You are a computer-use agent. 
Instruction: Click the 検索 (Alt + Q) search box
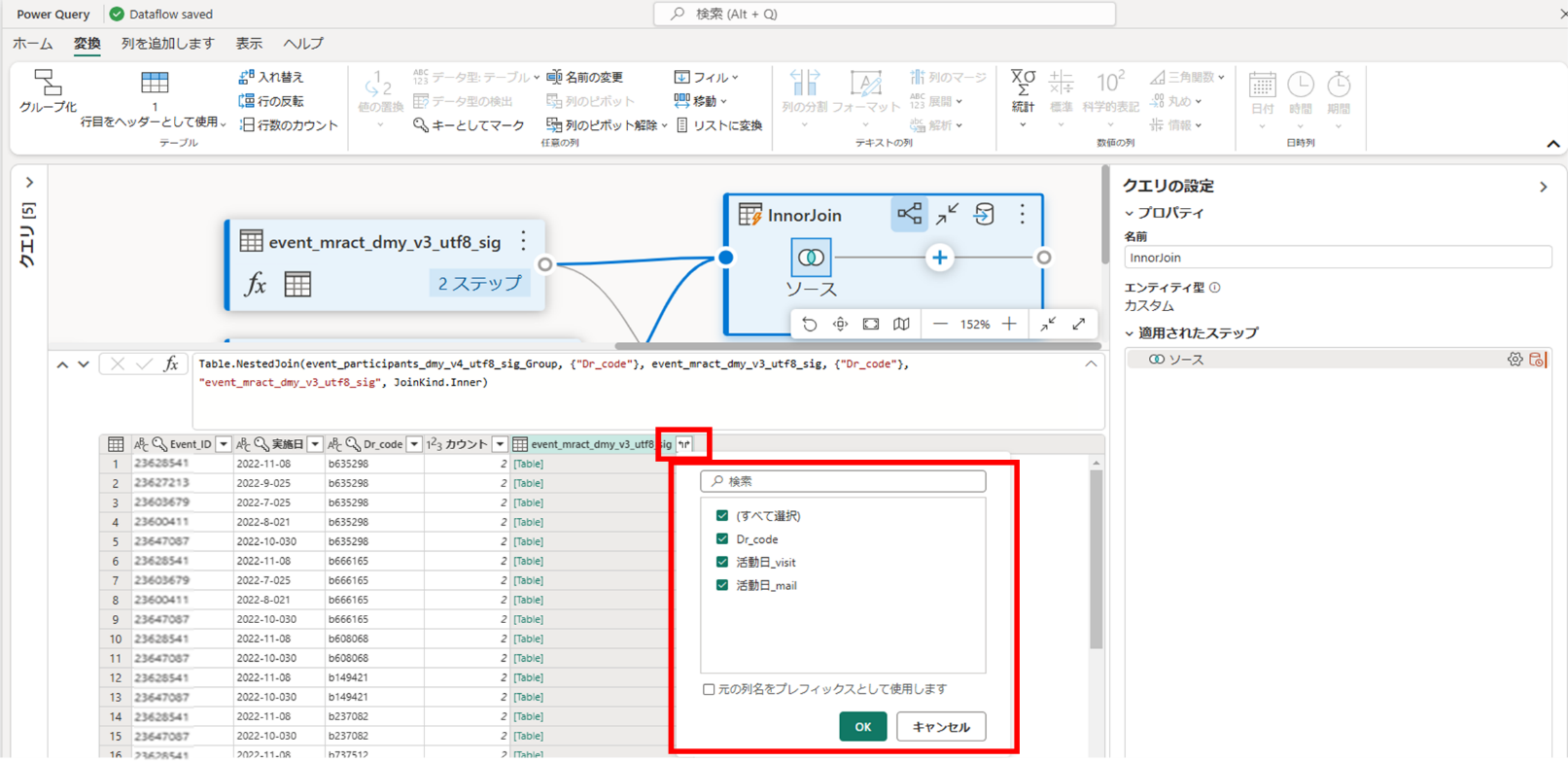pos(885,15)
